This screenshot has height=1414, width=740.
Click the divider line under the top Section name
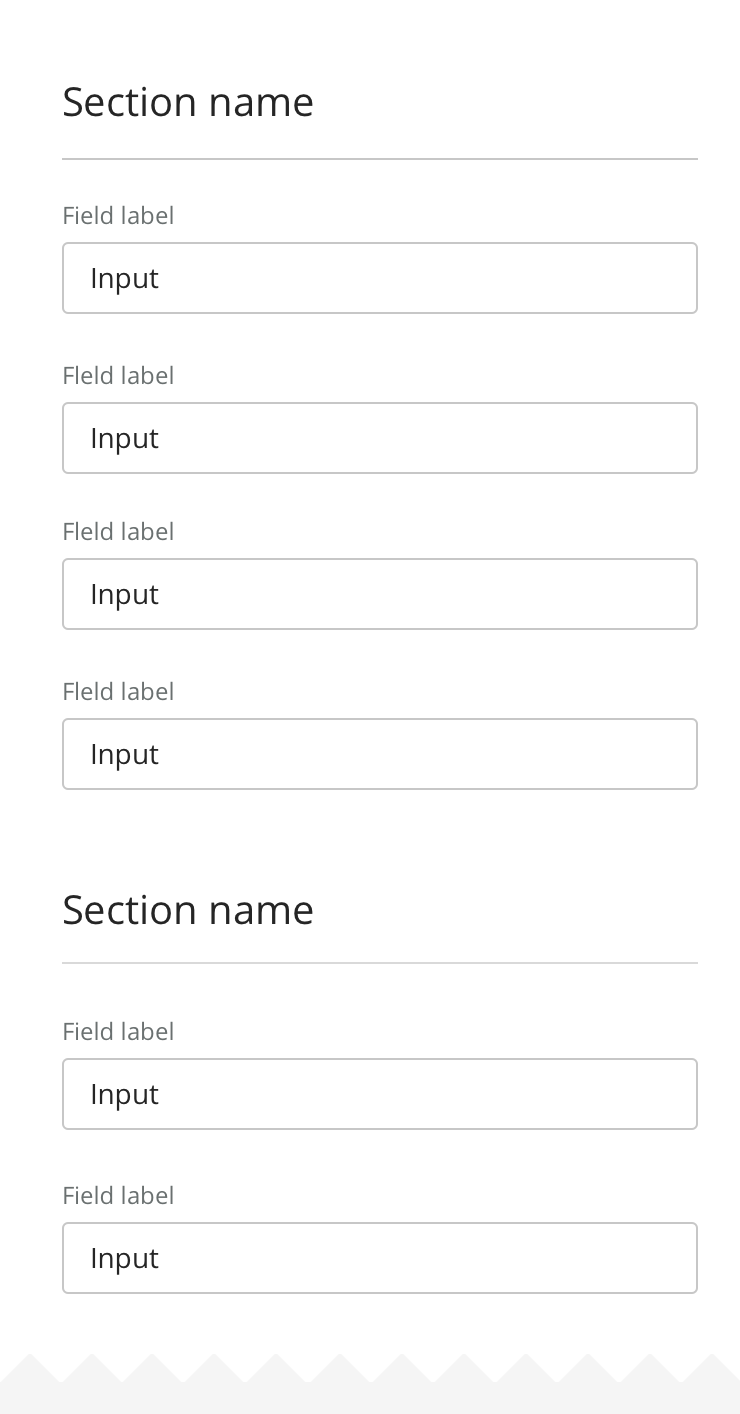coord(380,159)
